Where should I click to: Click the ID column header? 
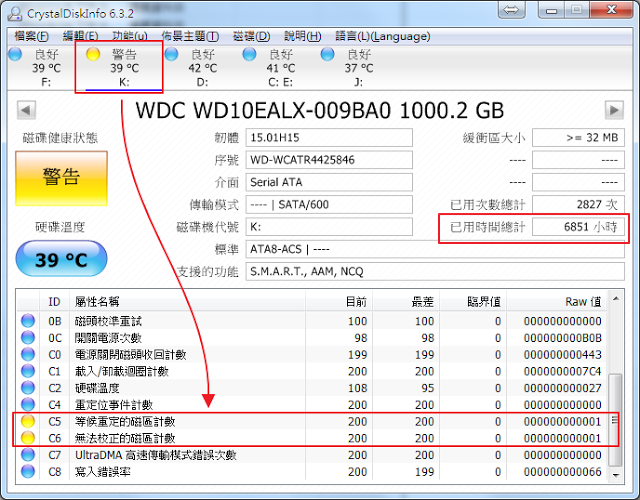tap(54, 302)
